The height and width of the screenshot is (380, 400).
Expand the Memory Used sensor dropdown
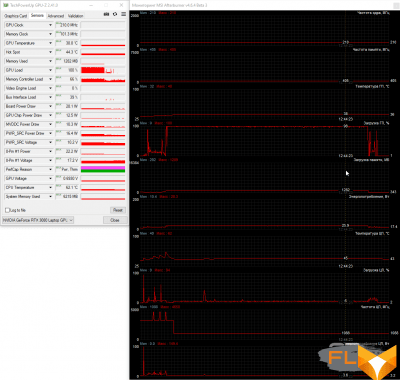[x=50, y=61]
